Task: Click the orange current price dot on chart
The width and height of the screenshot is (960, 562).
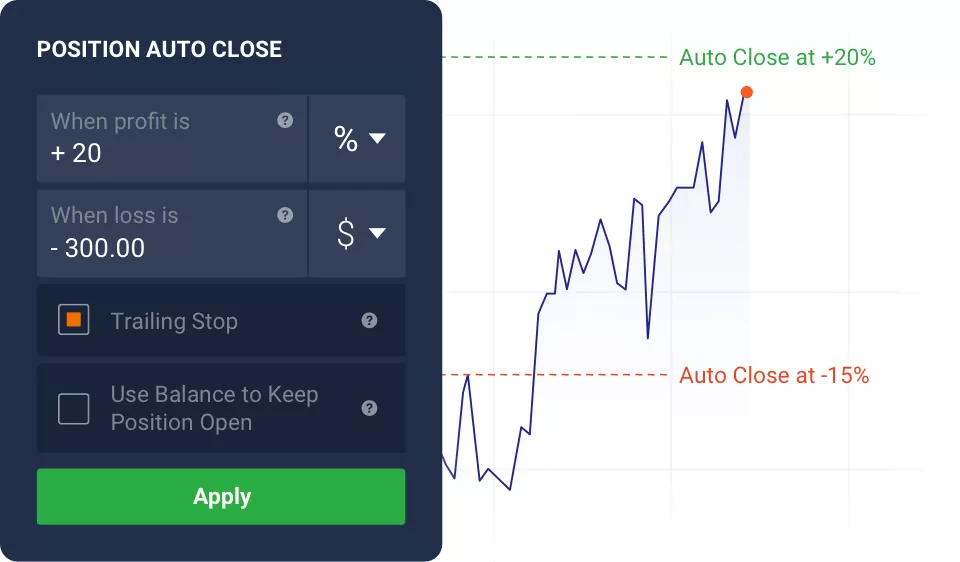Action: tap(746, 92)
